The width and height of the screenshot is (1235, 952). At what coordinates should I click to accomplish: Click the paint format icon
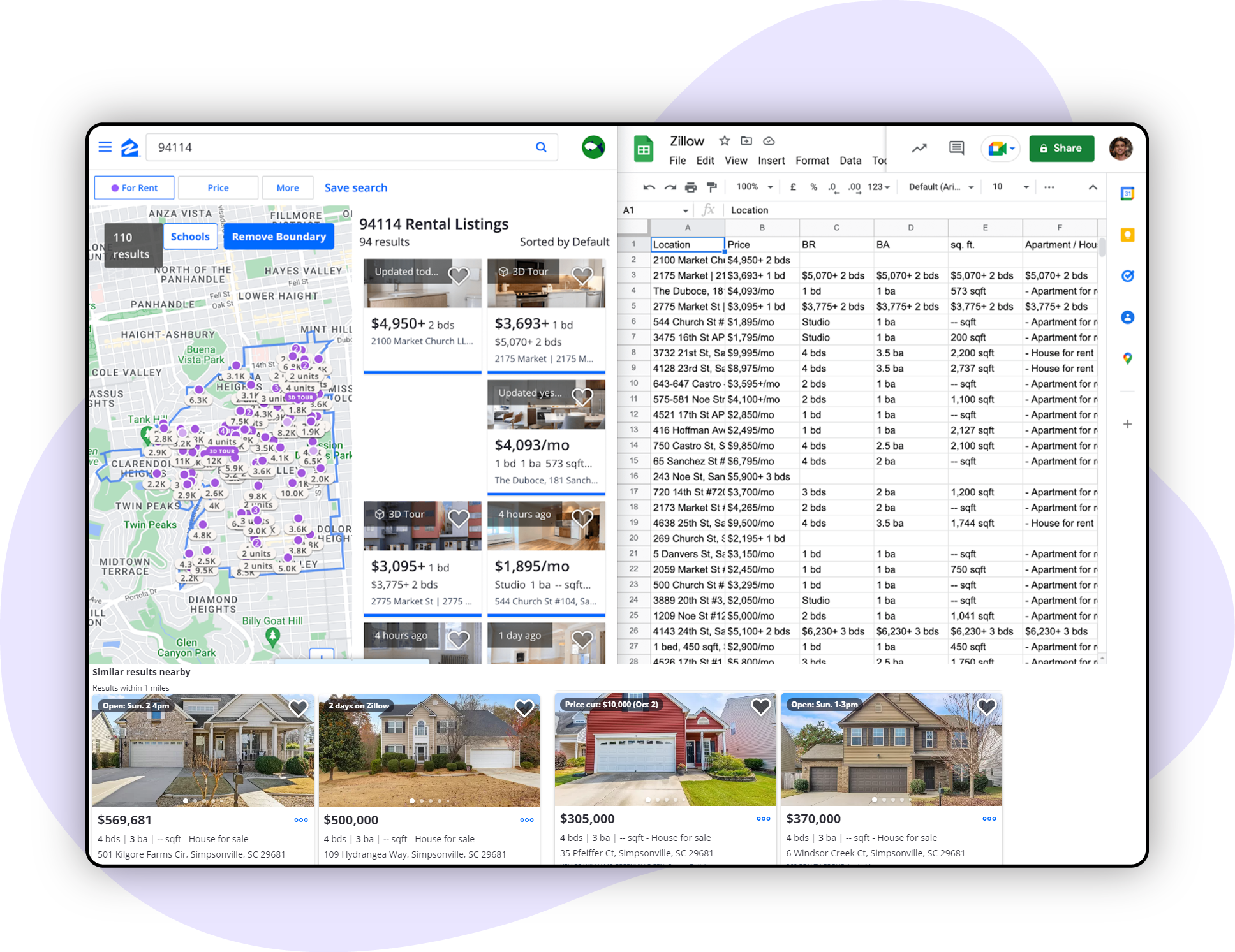(712, 187)
